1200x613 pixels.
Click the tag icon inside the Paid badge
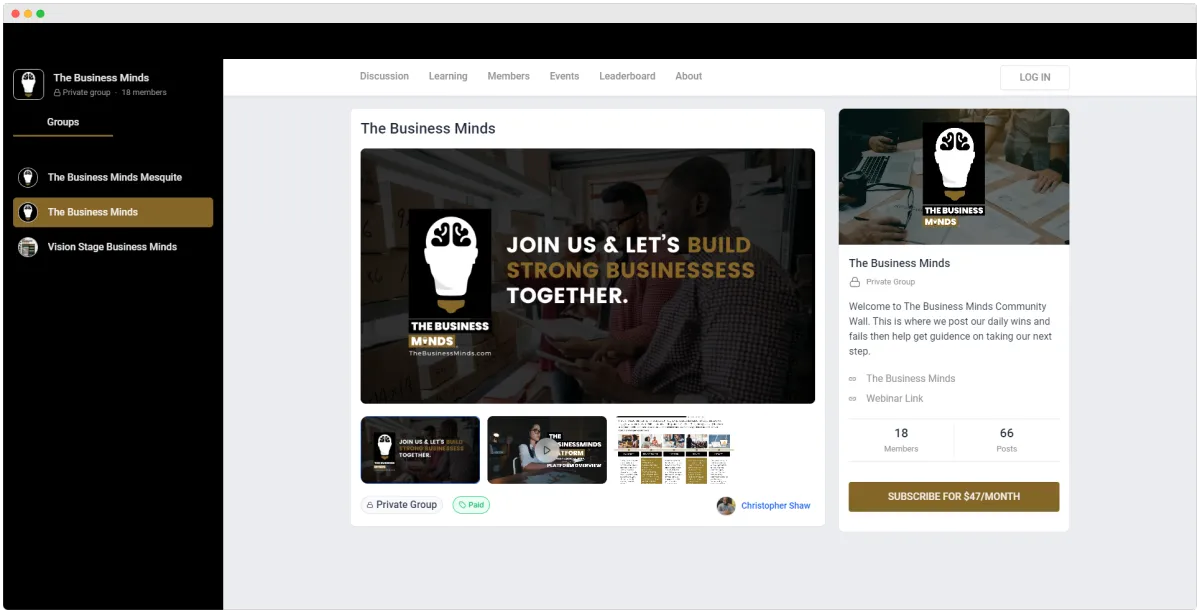point(460,505)
